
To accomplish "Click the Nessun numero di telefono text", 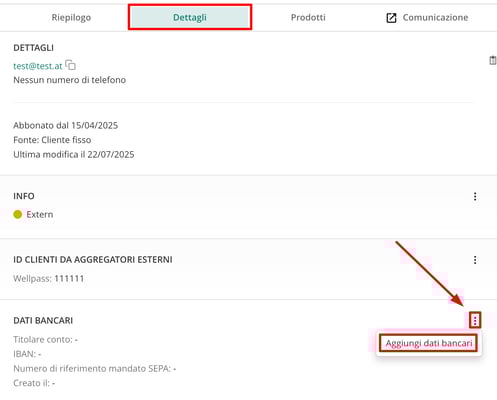I will tap(70, 80).
